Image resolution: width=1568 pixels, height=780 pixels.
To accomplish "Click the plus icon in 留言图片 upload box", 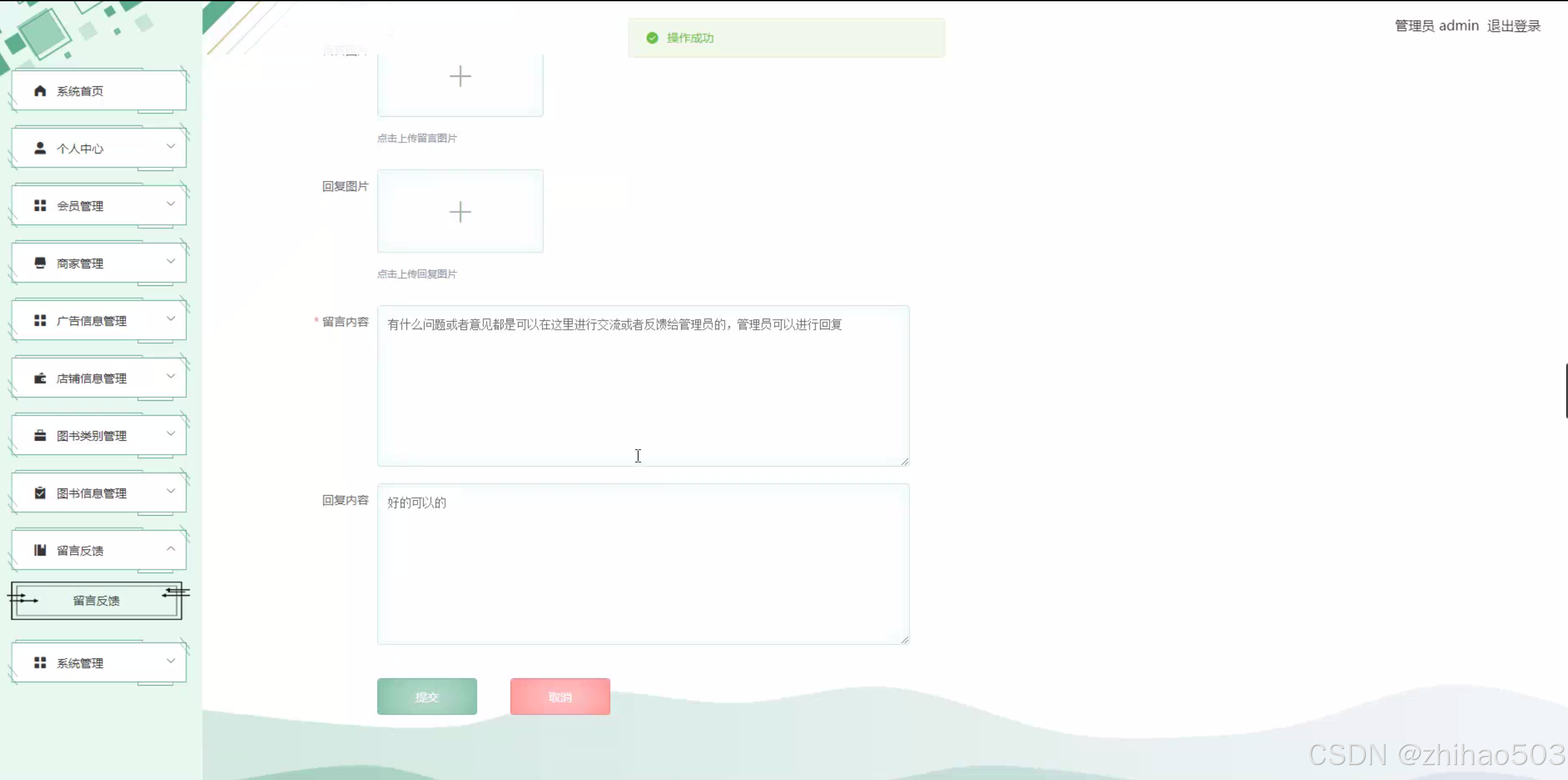I will pyautogui.click(x=460, y=77).
